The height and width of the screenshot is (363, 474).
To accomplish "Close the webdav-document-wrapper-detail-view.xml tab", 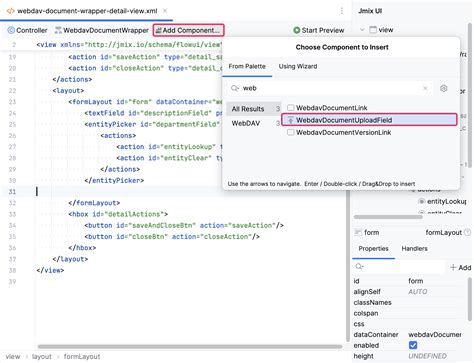I will coord(165,11).
